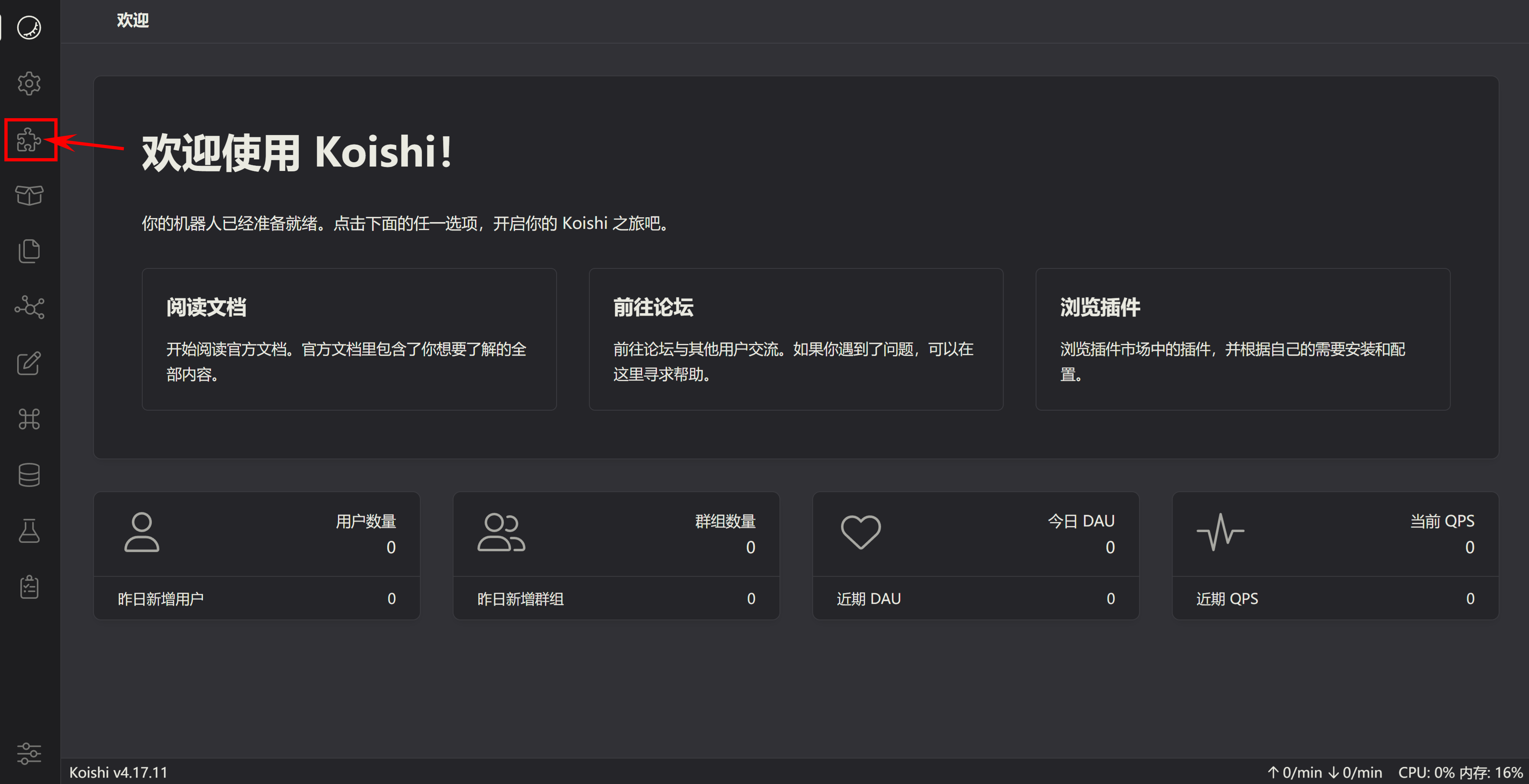Viewport: 1529px width, 784px height.
Task: Click the Koishi v4.17.11 version label
Action: click(118, 772)
